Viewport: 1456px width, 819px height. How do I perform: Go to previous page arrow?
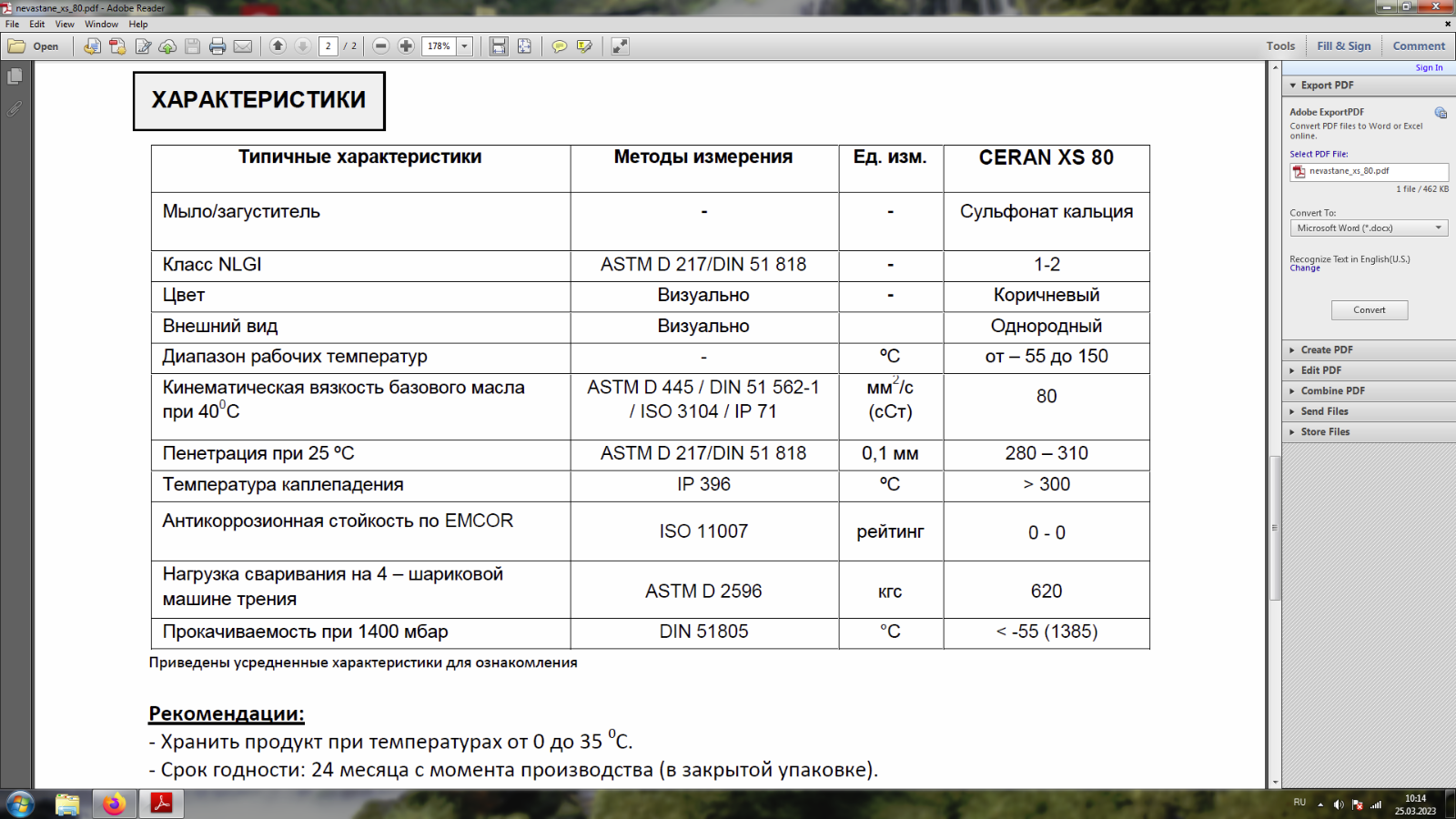pos(278,46)
